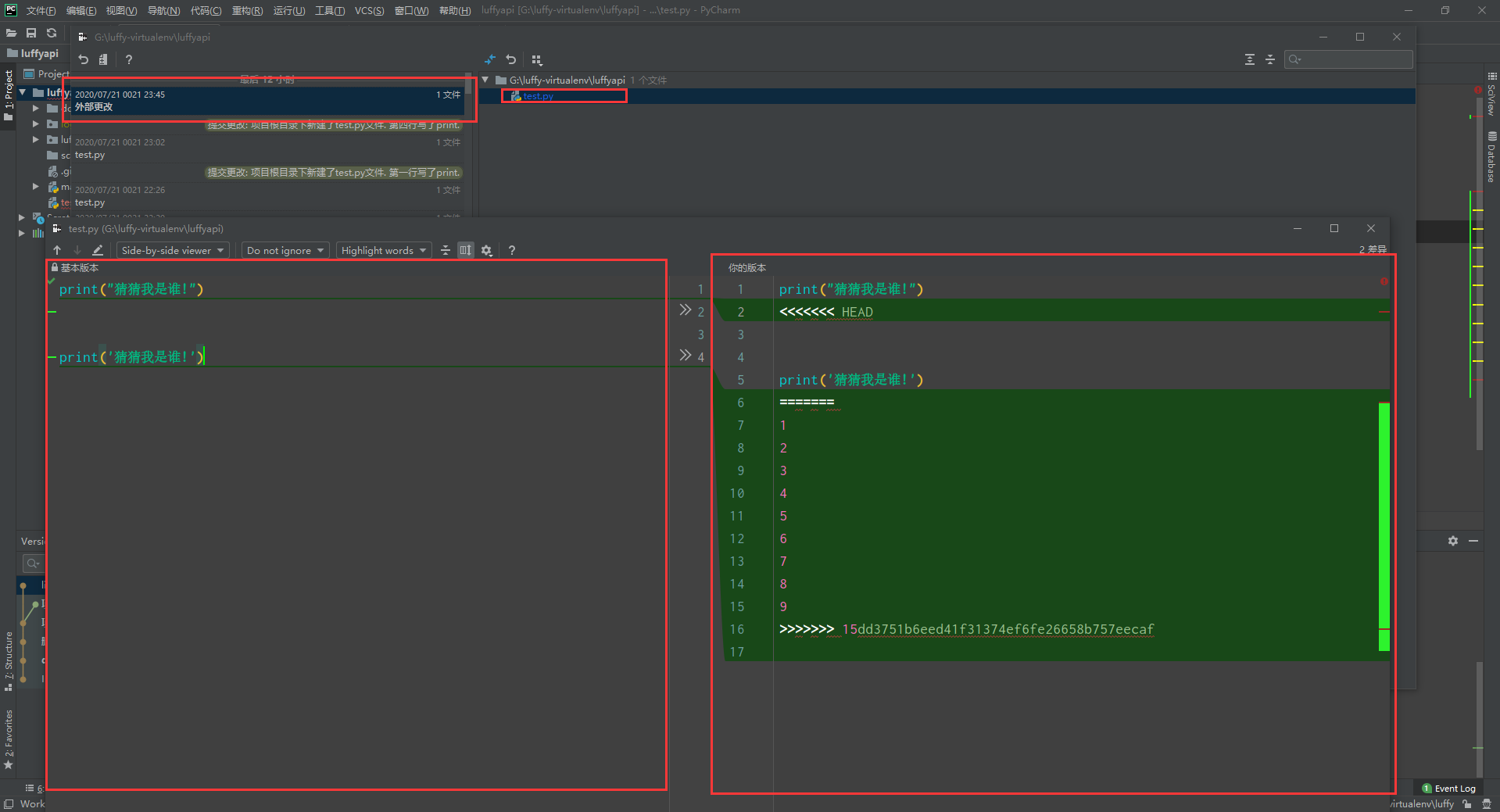Jump to previous difference with up arrow
The image size is (1500, 812).
click(57, 250)
